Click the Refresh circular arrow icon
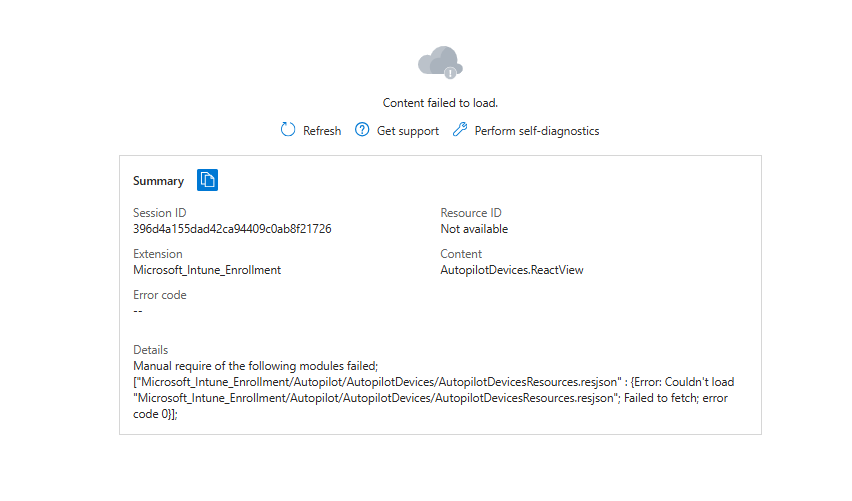The height and width of the screenshot is (501, 852). tap(288, 130)
